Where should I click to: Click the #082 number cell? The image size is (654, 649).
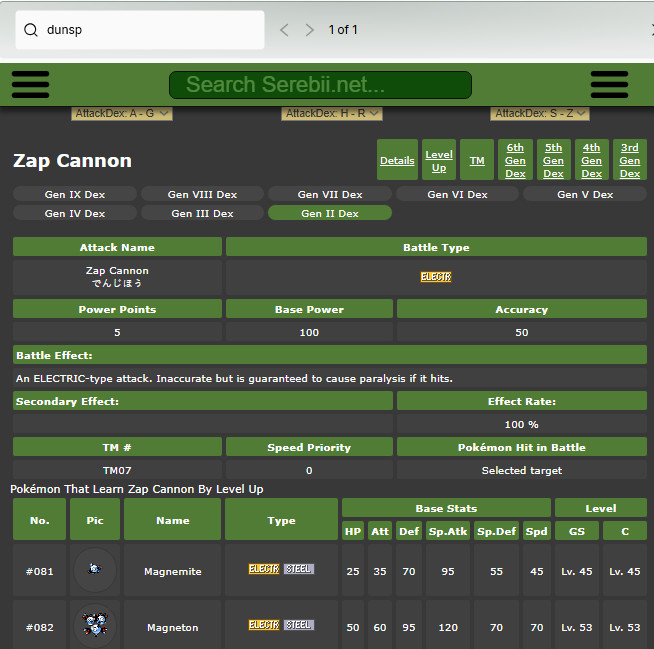(x=40, y=625)
